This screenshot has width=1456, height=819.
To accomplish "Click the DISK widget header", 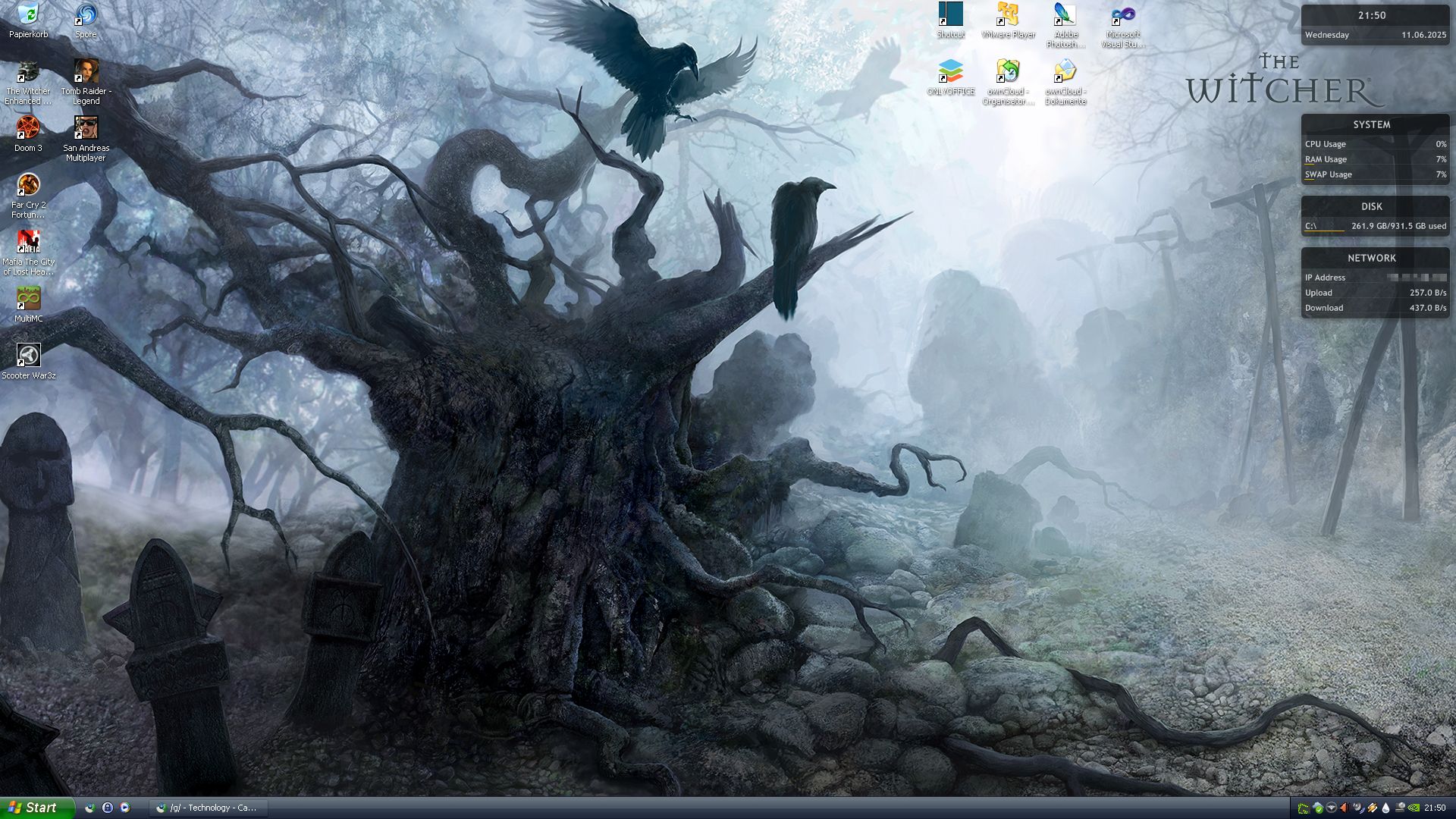I will click(1372, 206).
